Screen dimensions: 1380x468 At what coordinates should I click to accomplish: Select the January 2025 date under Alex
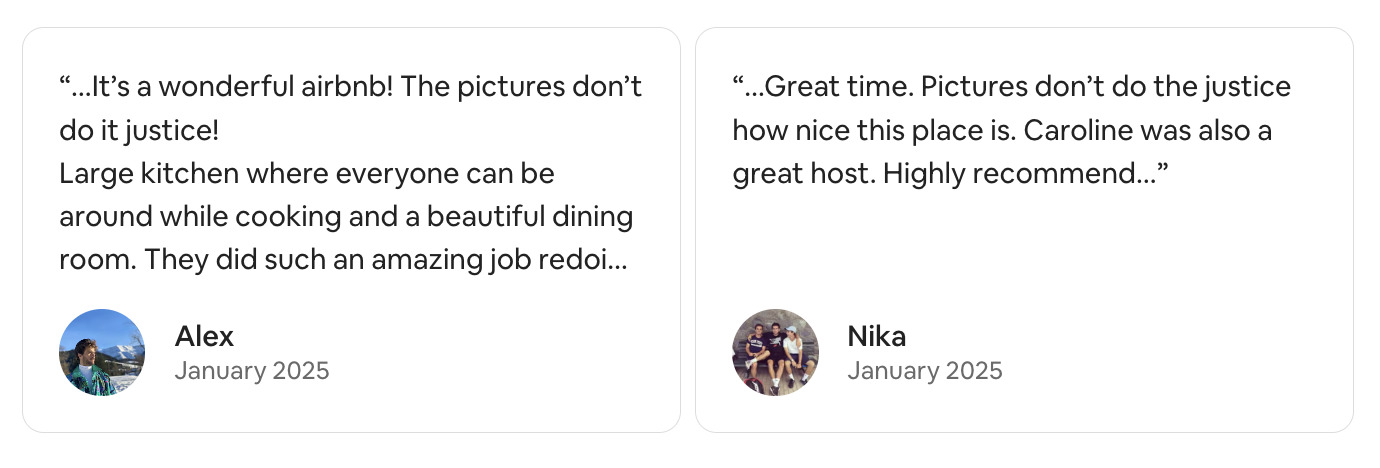coord(252,371)
